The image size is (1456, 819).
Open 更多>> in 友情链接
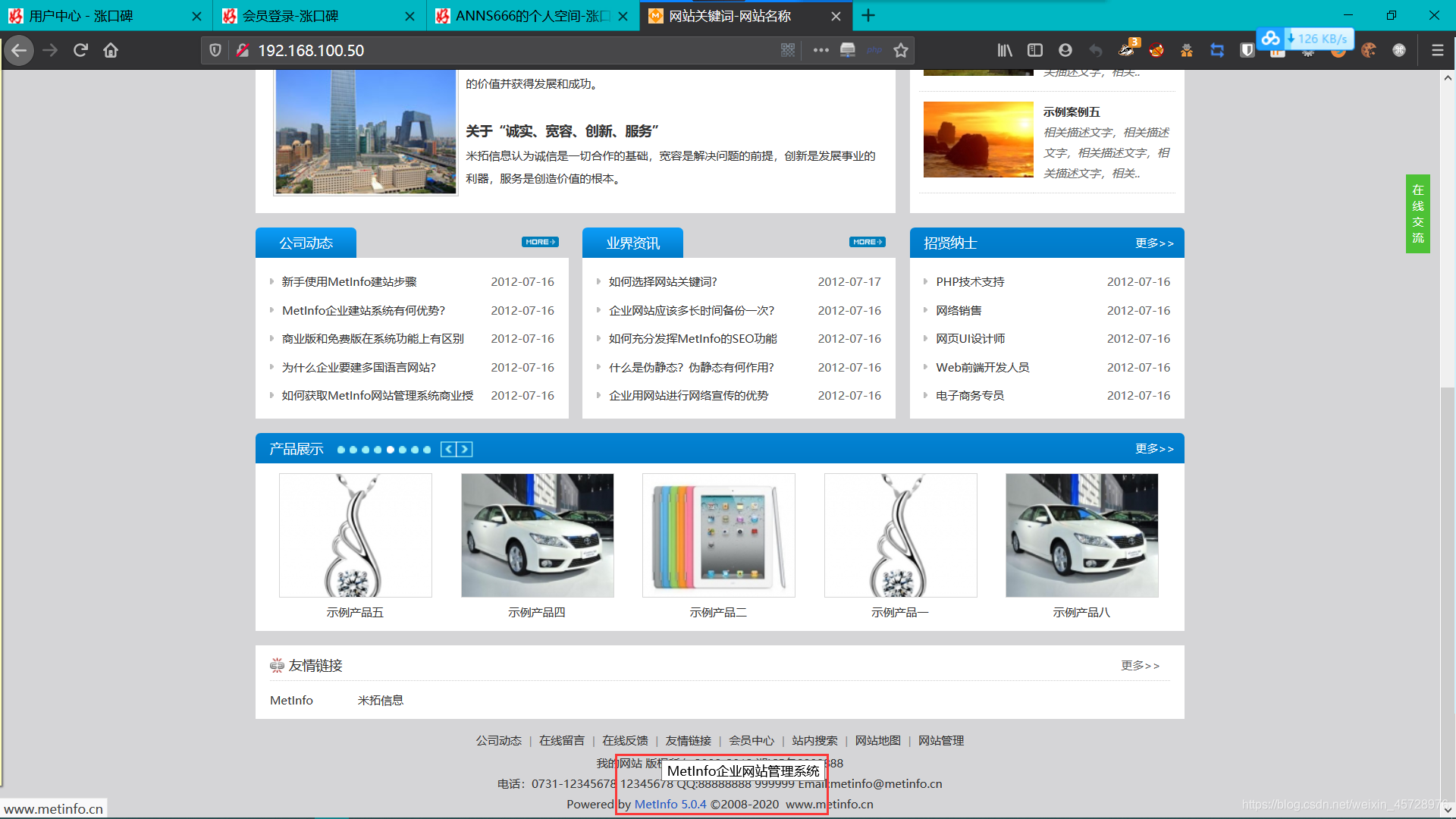pyautogui.click(x=1140, y=665)
